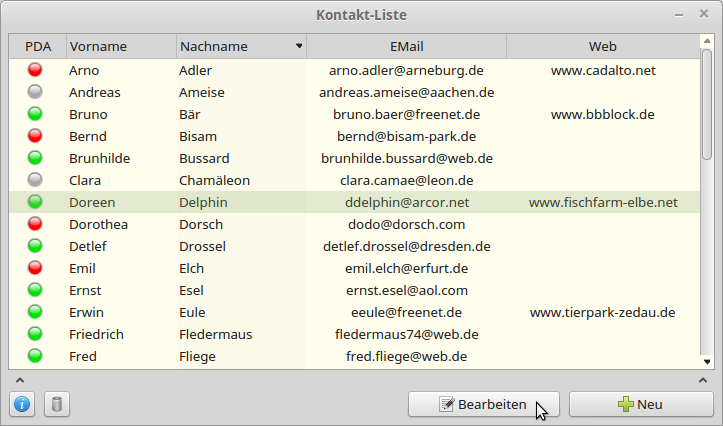The width and height of the screenshot is (723, 426).
Task: Click red PDA status icon for Emil
Action: coord(36,268)
